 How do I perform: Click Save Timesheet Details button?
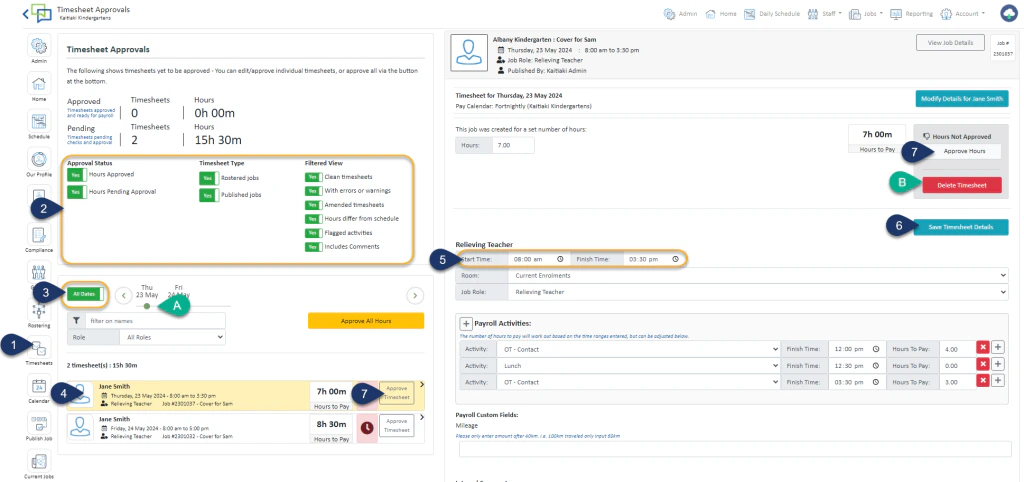pos(960,227)
